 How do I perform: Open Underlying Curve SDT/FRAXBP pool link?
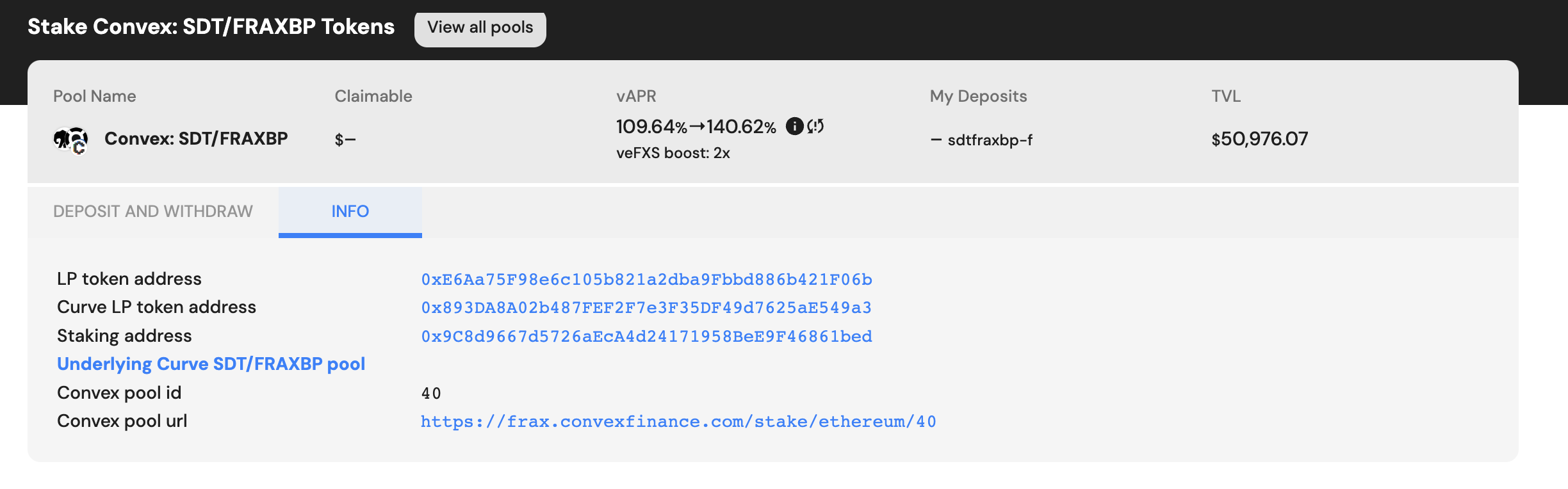click(211, 364)
